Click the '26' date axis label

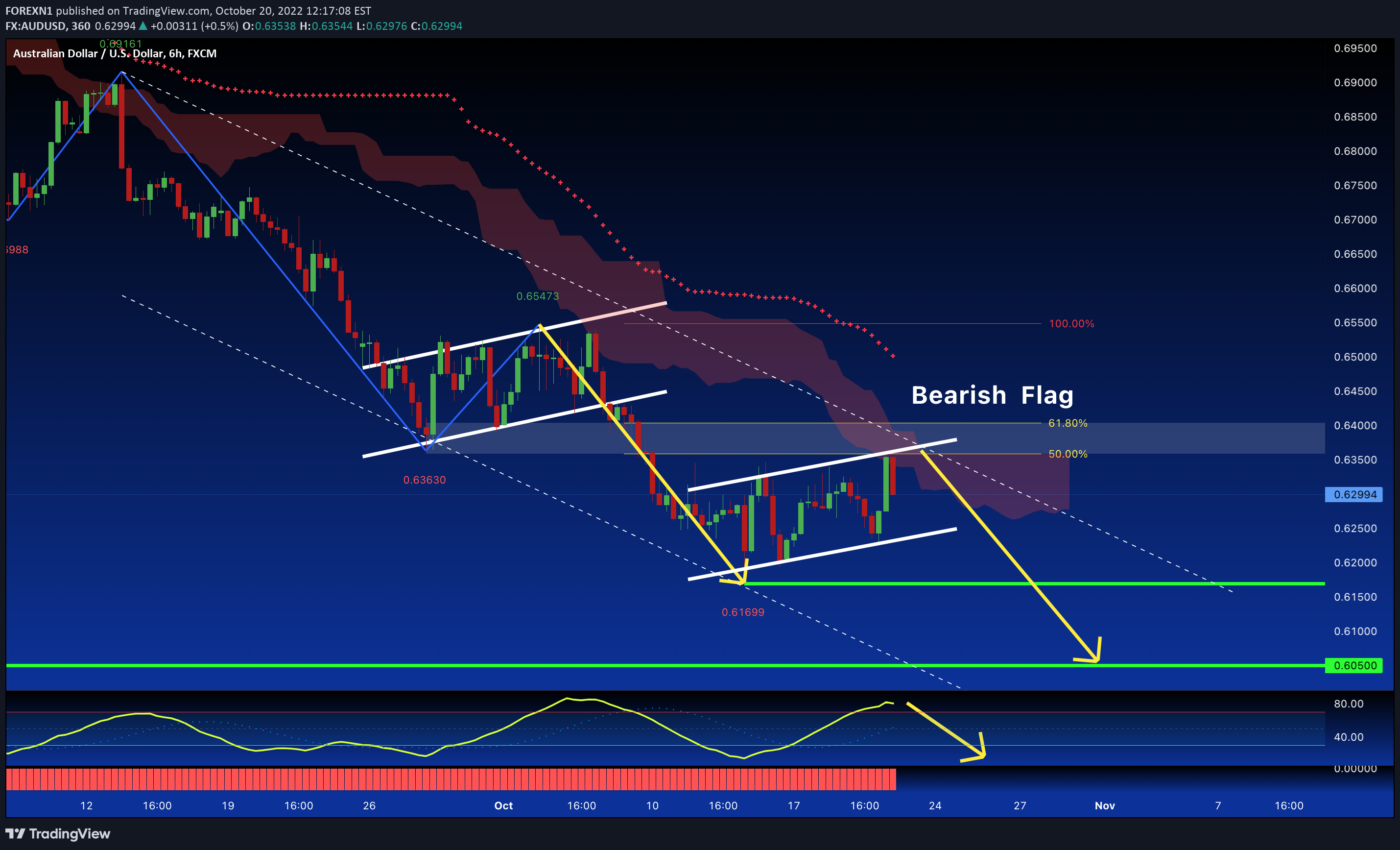coord(369,805)
